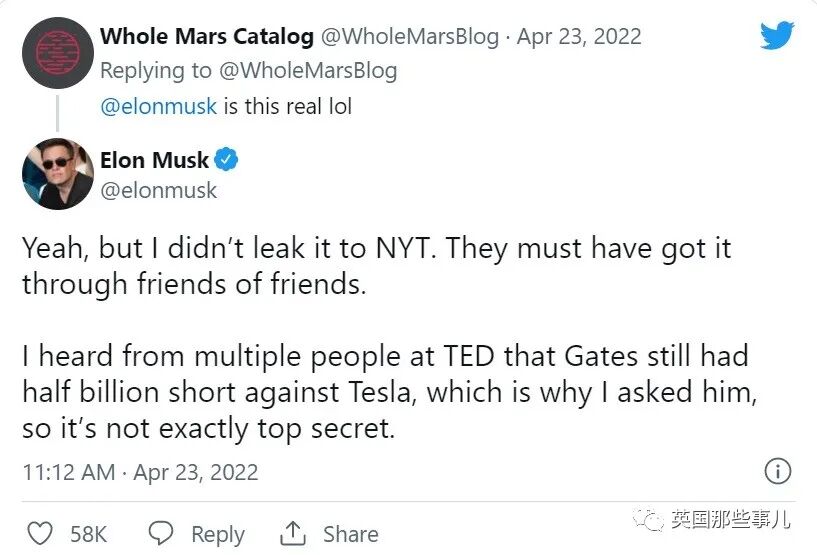Viewport: 817px width, 555px height.
Task: Click the share upload icon
Action: click(x=293, y=534)
